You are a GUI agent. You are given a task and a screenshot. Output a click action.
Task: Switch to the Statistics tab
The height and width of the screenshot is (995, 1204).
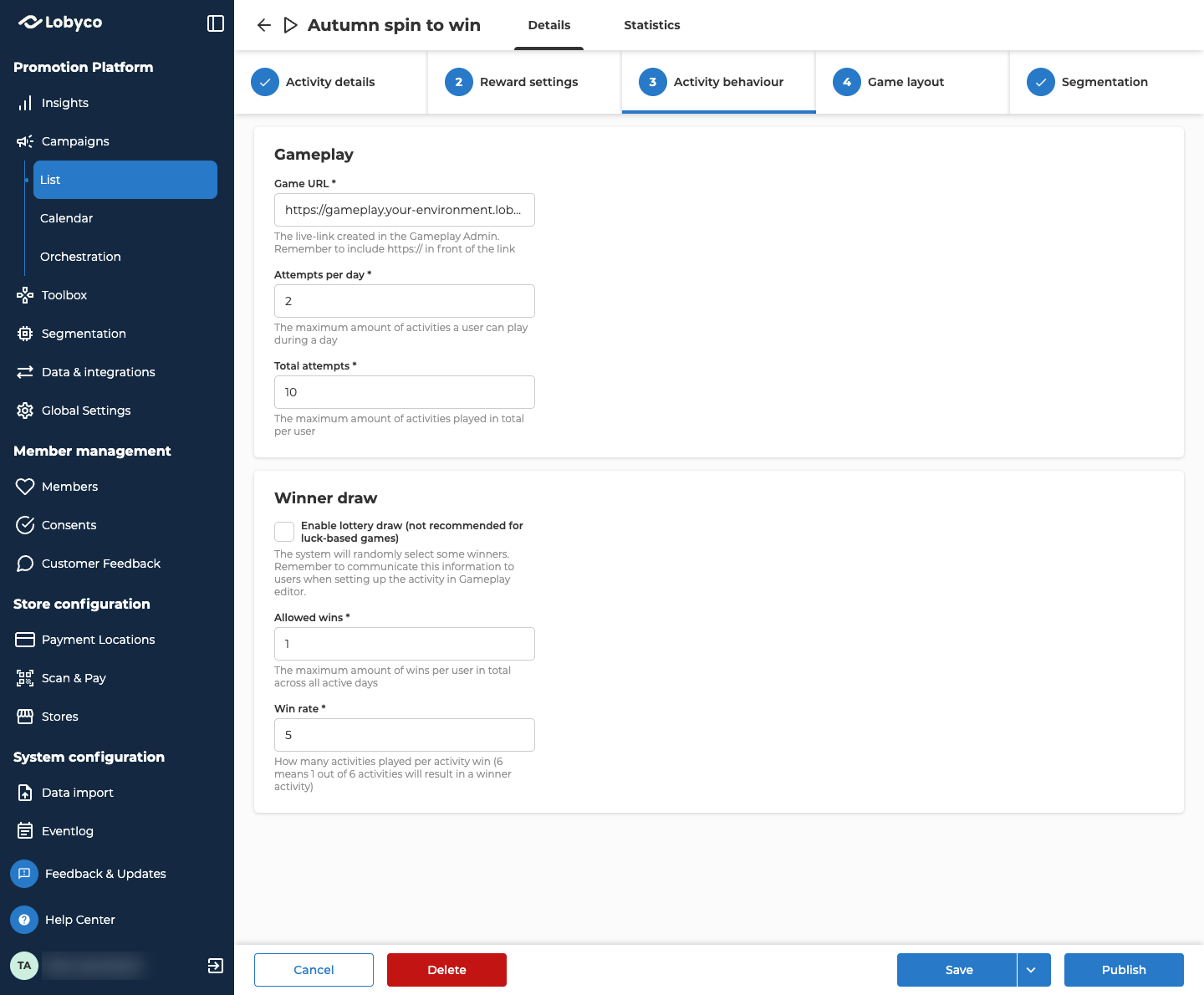coord(652,25)
